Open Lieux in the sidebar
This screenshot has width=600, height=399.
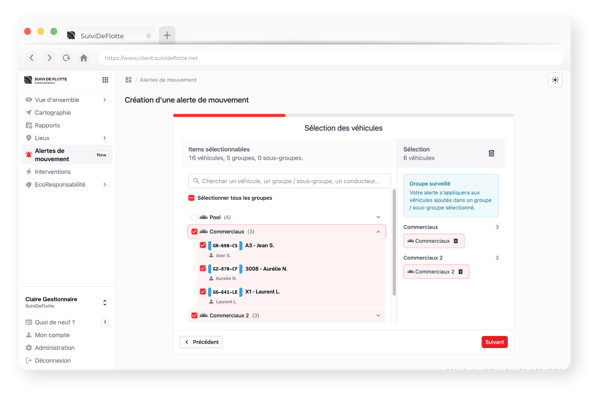click(42, 138)
